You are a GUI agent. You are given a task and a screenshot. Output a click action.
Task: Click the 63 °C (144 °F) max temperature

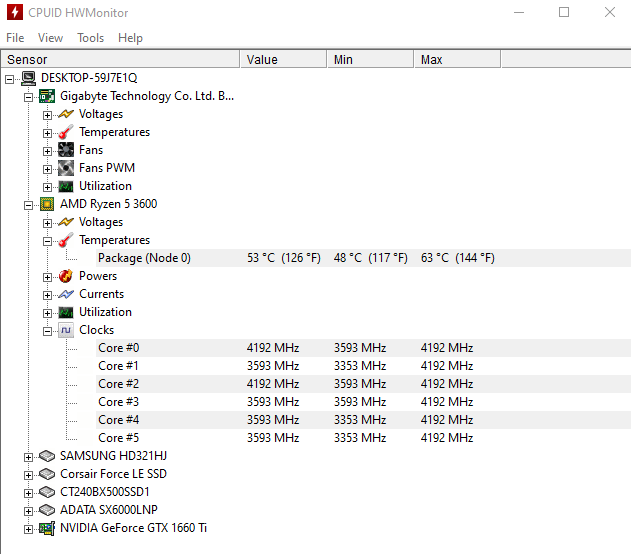point(458,258)
